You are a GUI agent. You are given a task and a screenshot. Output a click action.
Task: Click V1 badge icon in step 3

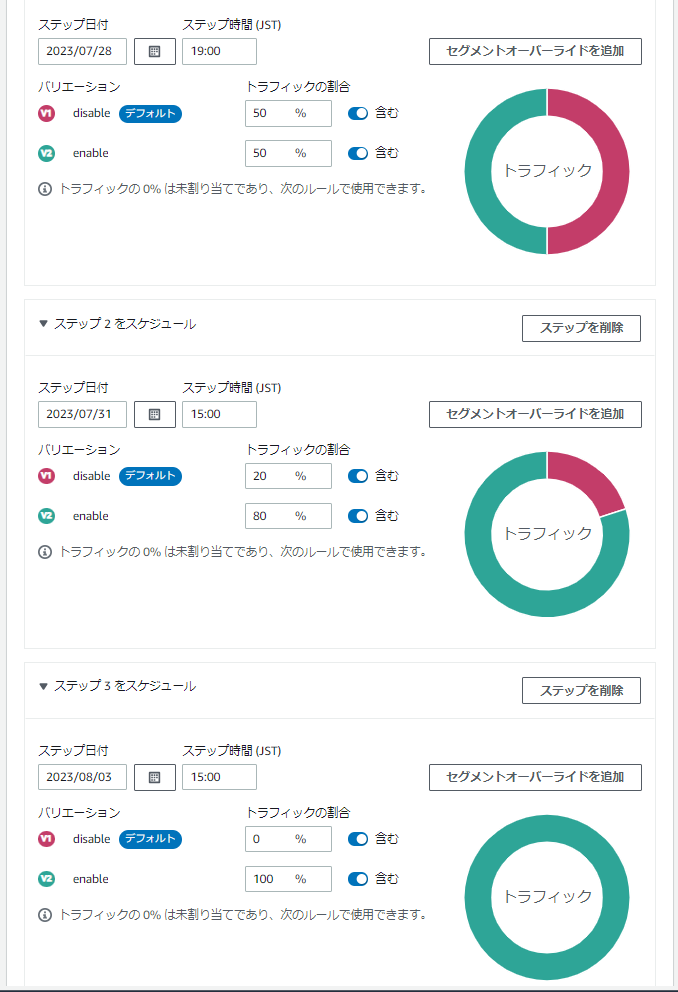(46, 839)
